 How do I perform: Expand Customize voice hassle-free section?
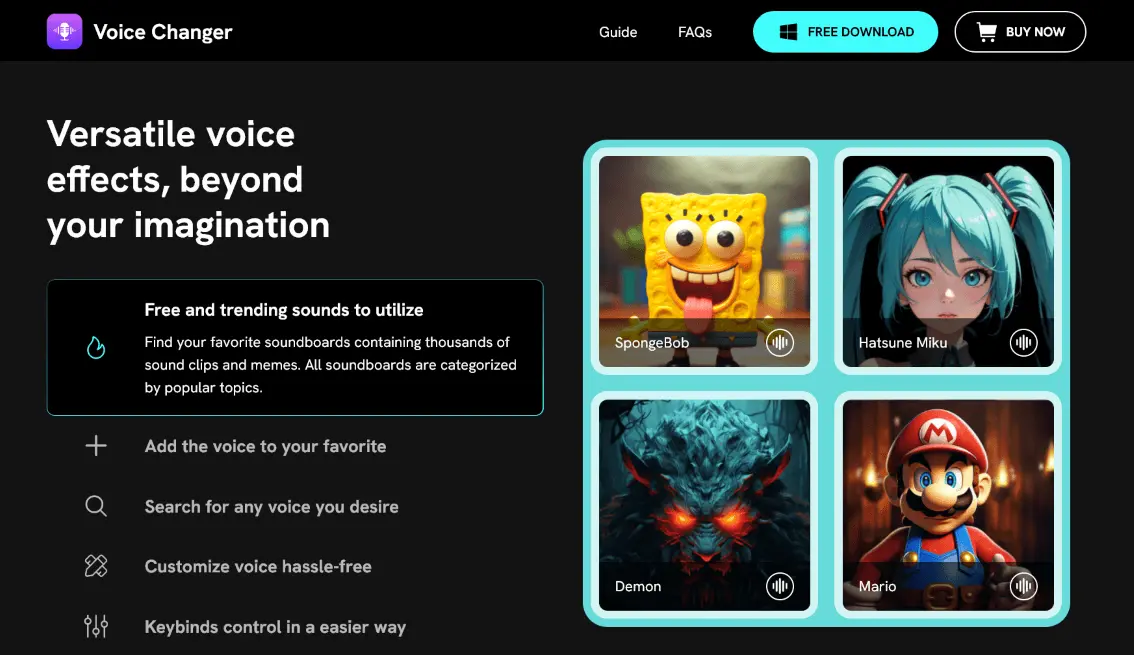pyautogui.click(x=258, y=567)
